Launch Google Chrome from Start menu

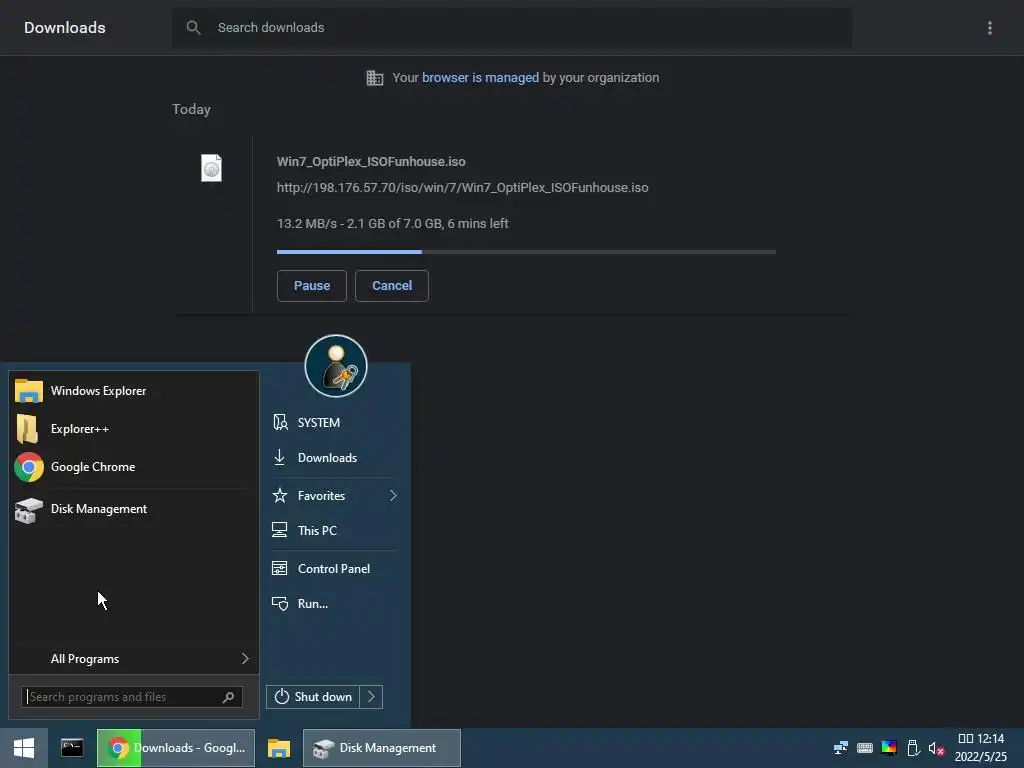point(134,467)
